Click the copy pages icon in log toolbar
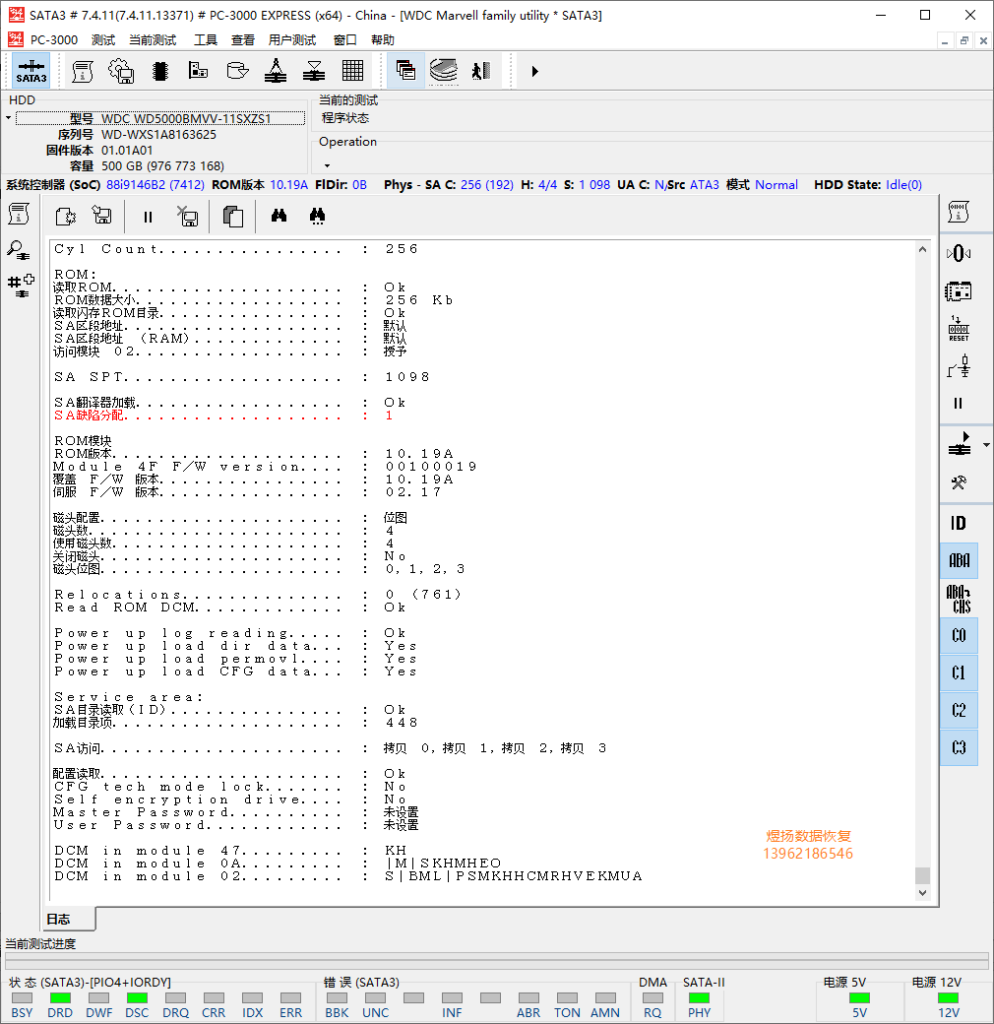This screenshot has height=1024, width=994. point(232,217)
